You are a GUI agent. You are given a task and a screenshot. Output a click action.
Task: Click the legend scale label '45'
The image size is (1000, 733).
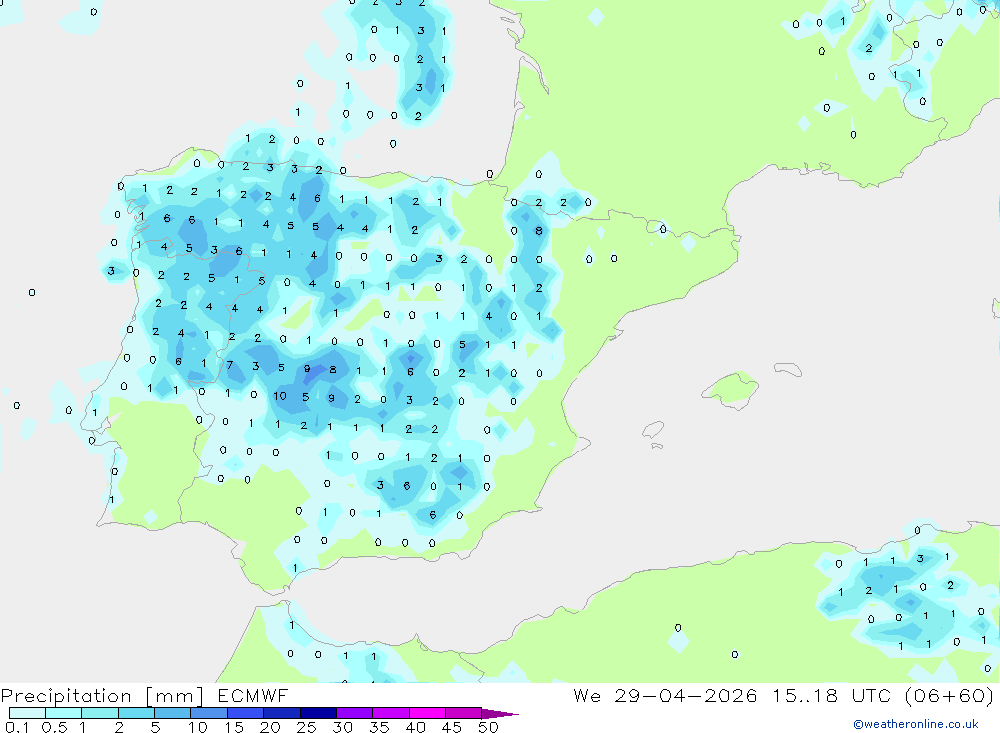click(452, 727)
